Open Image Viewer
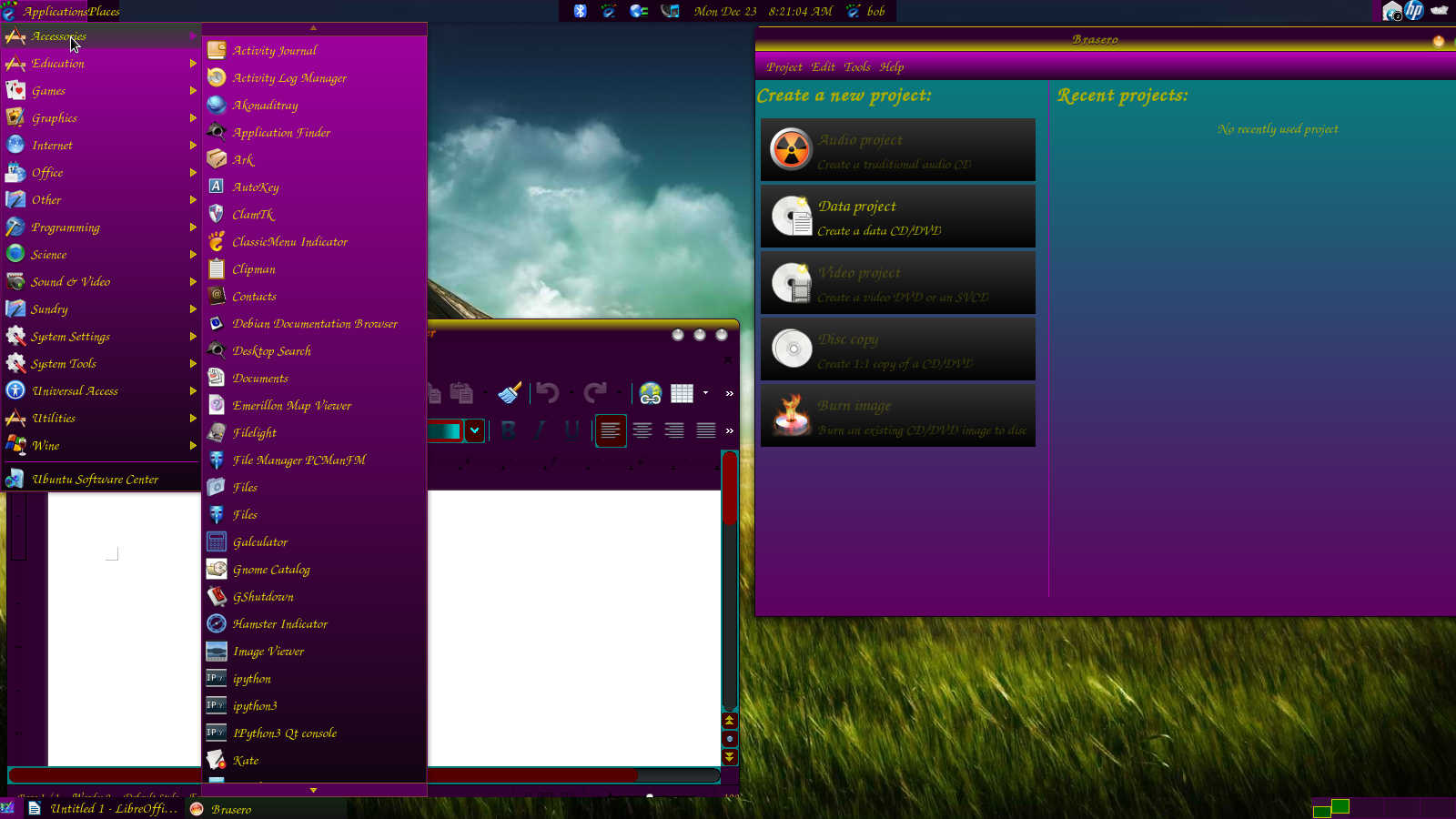The height and width of the screenshot is (819, 1456). pos(314,651)
